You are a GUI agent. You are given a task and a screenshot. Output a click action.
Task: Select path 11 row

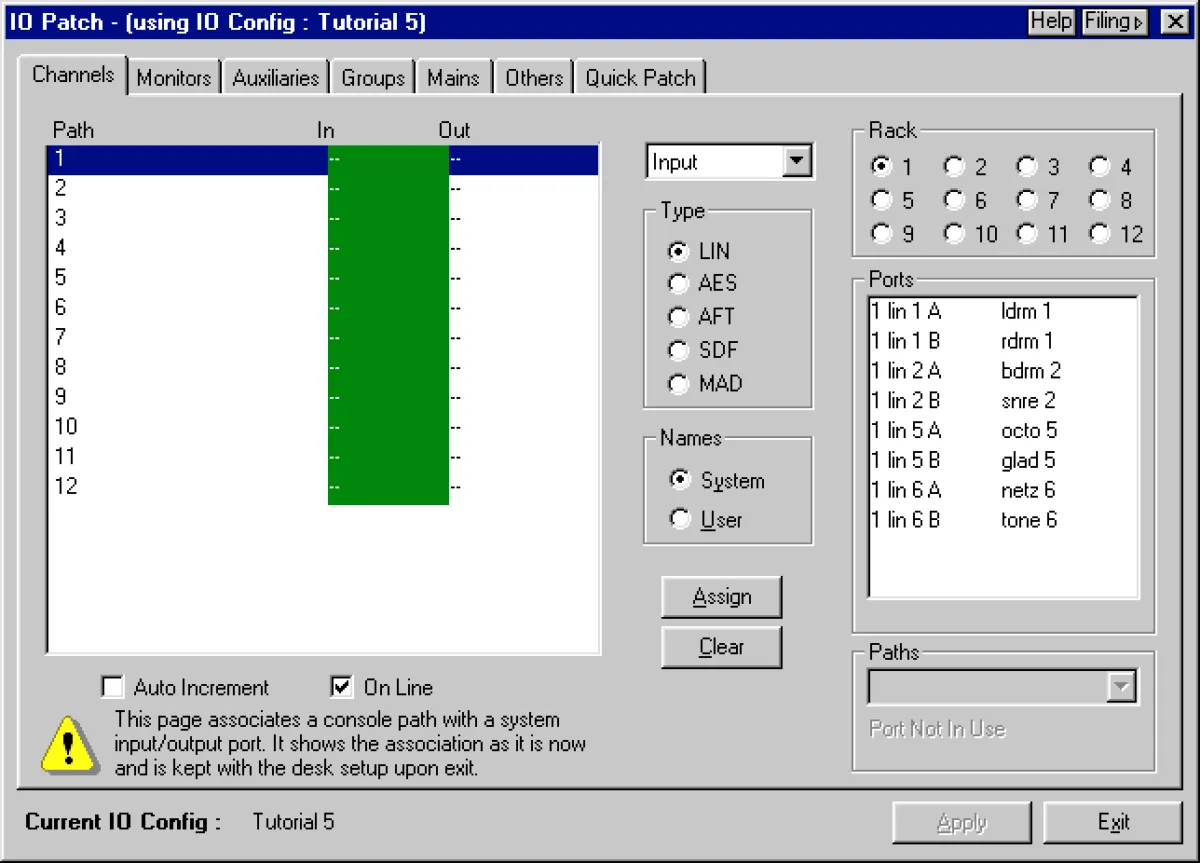point(323,457)
